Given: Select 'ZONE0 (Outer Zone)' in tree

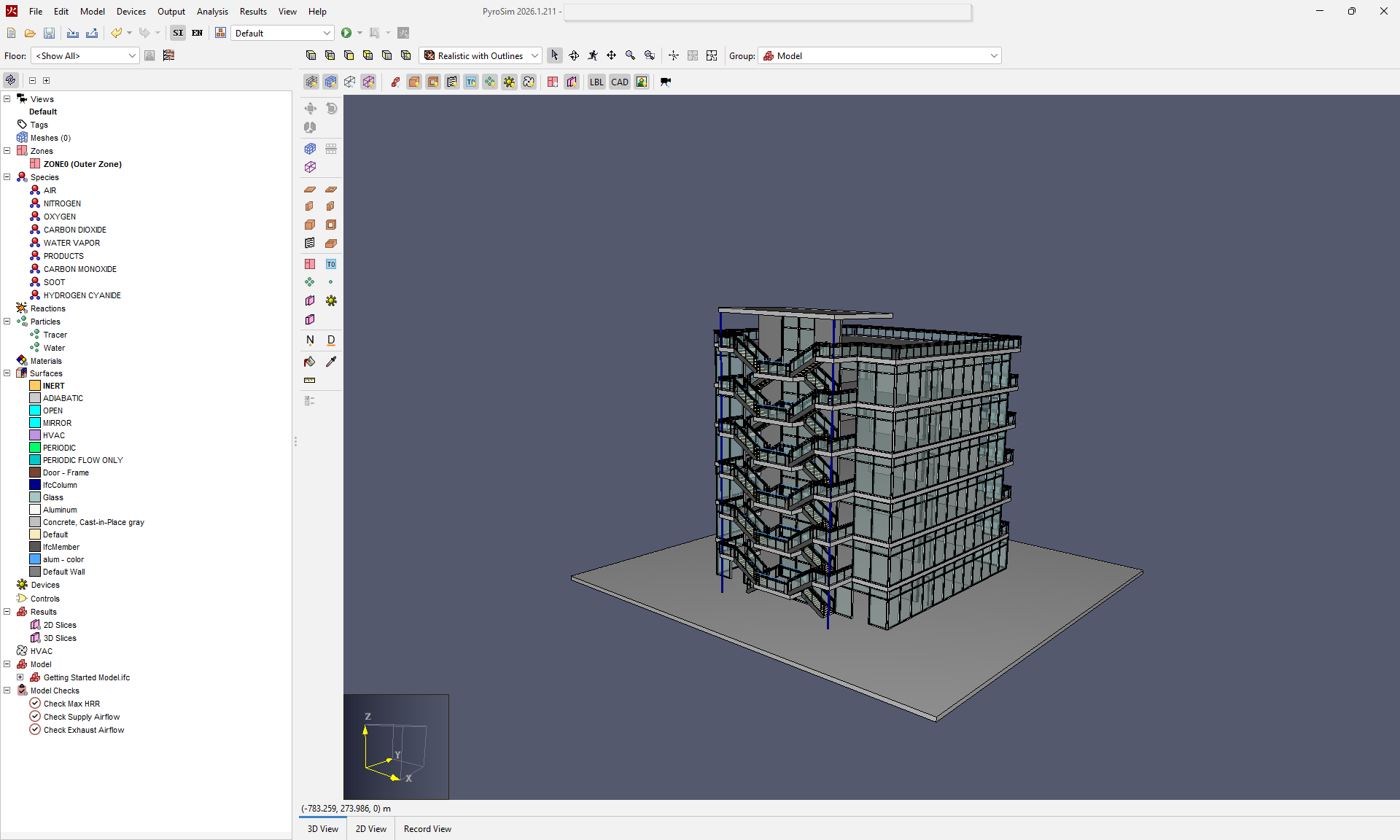Looking at the screenshot, I should point(82,164).
